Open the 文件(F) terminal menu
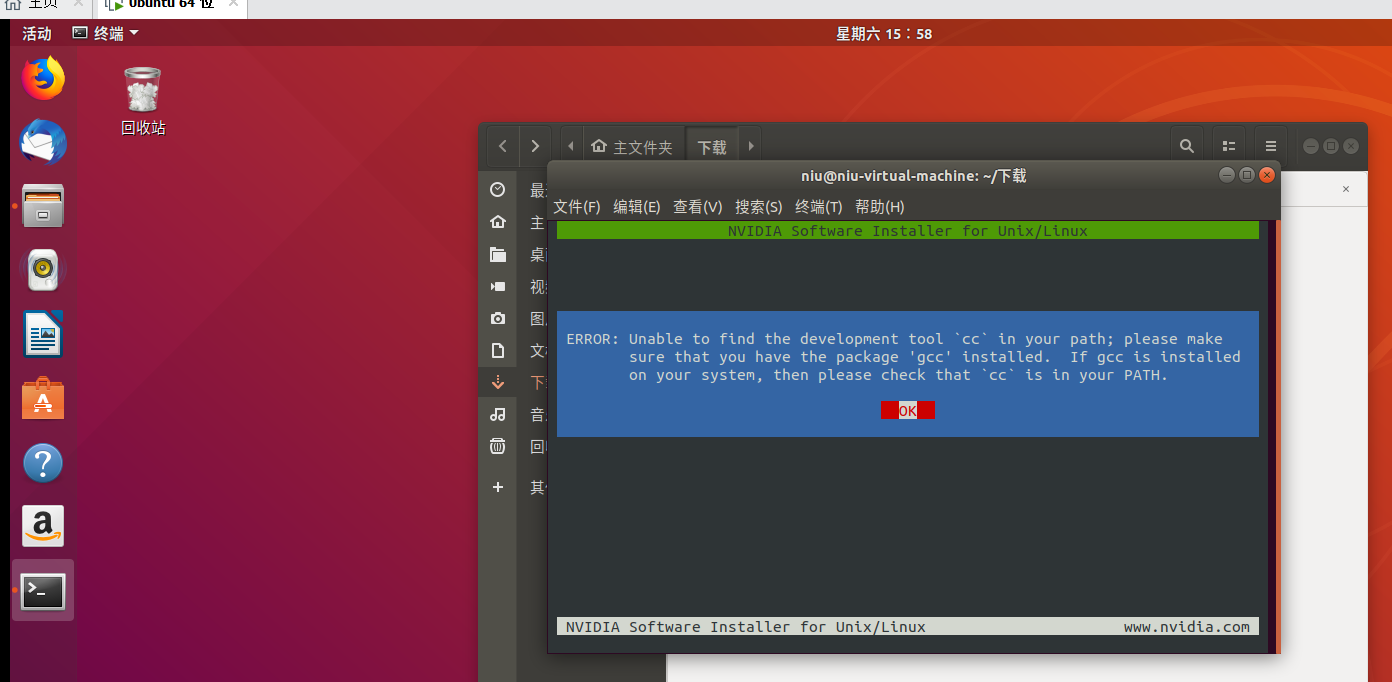Image resolution: width=1392 pixels, height=682 pixels. click(577, 207)
